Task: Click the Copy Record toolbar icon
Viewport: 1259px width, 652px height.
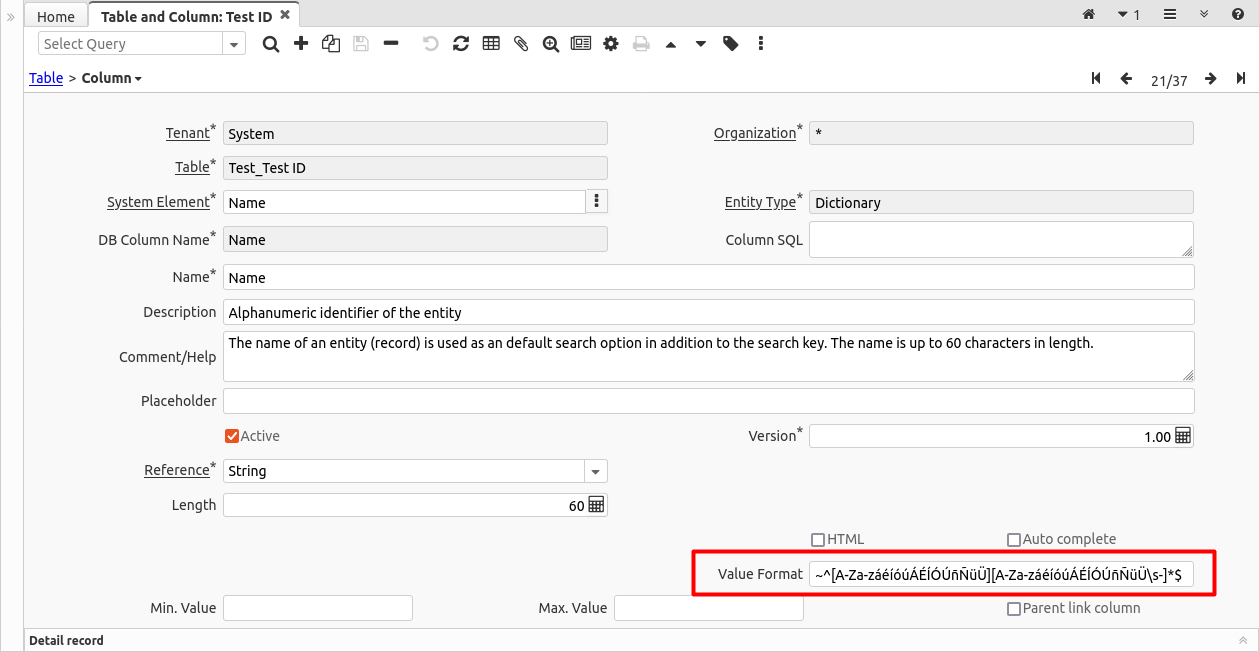Action: (331, 44)
